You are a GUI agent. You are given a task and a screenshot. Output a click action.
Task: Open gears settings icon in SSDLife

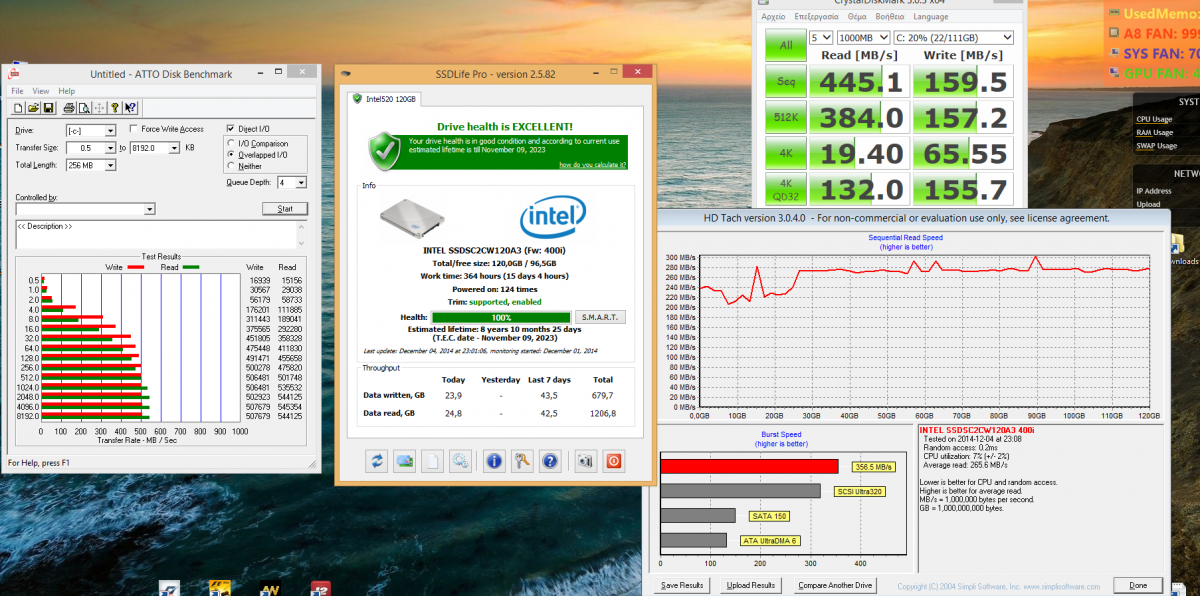click(460, 461)
